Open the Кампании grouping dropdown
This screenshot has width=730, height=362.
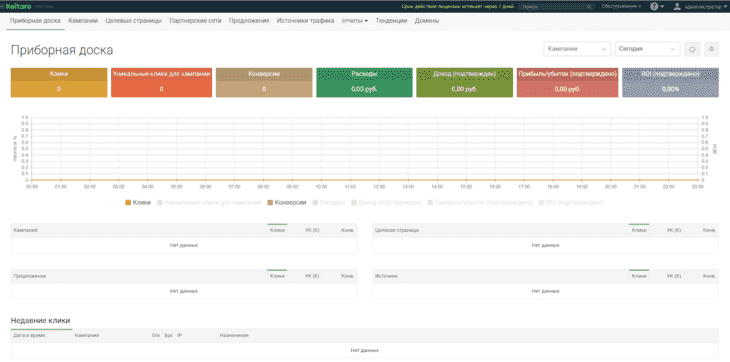point(577,49)
